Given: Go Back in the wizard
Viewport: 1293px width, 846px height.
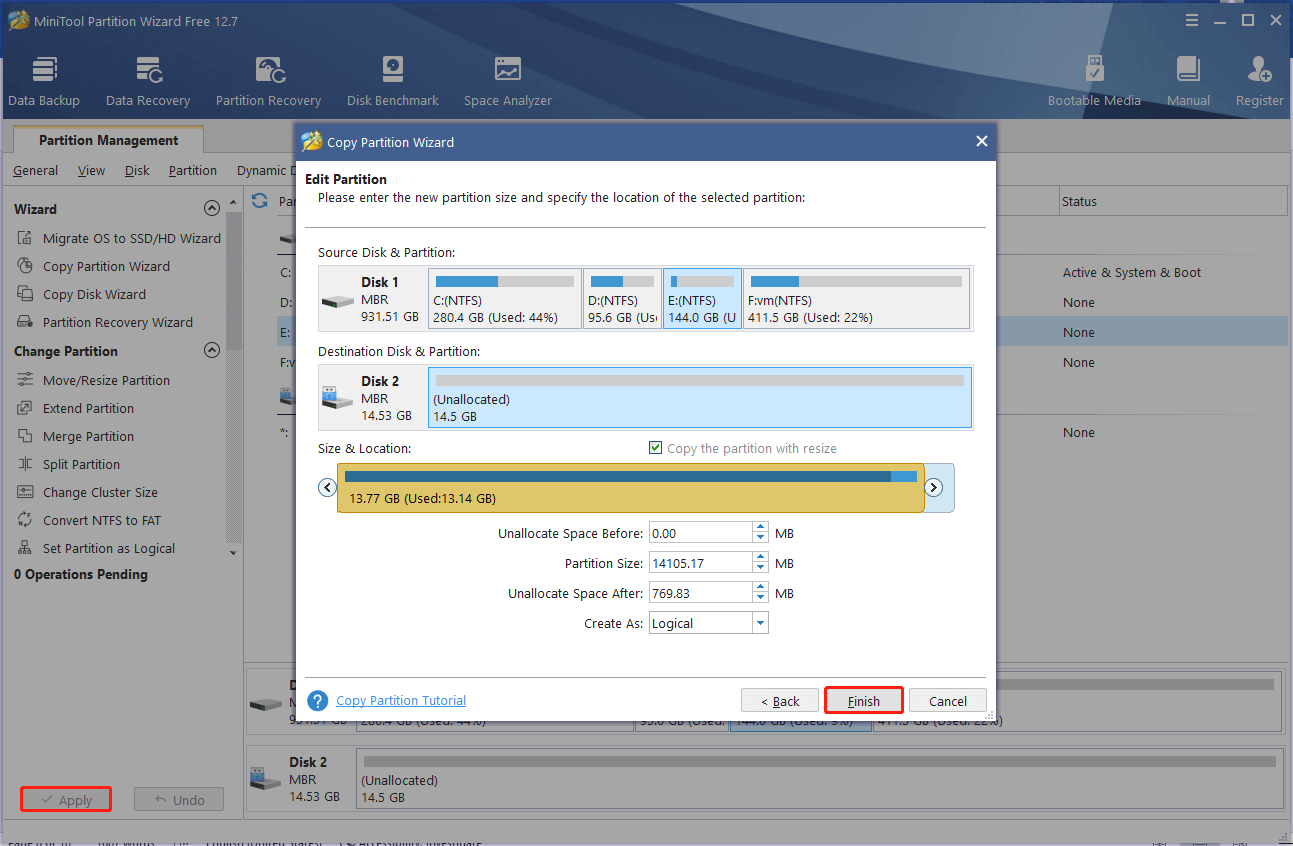Looking at the screenshot, I should [x=780, y=701].
